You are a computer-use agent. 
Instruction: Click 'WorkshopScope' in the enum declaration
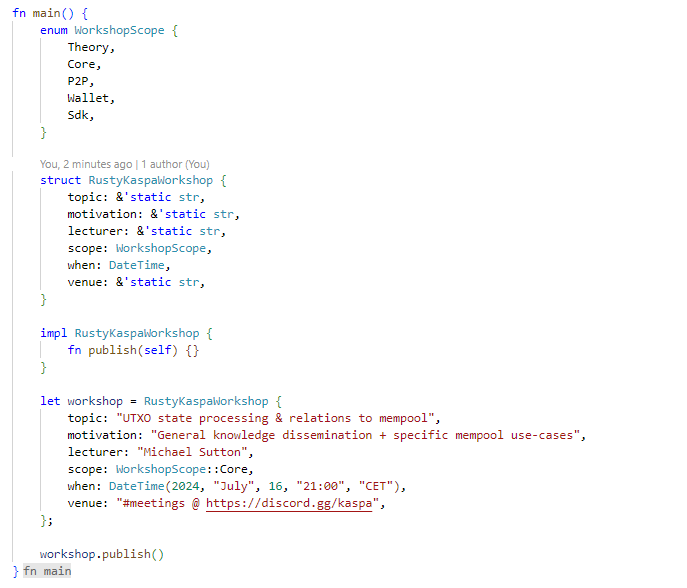(x=119, y=31)
